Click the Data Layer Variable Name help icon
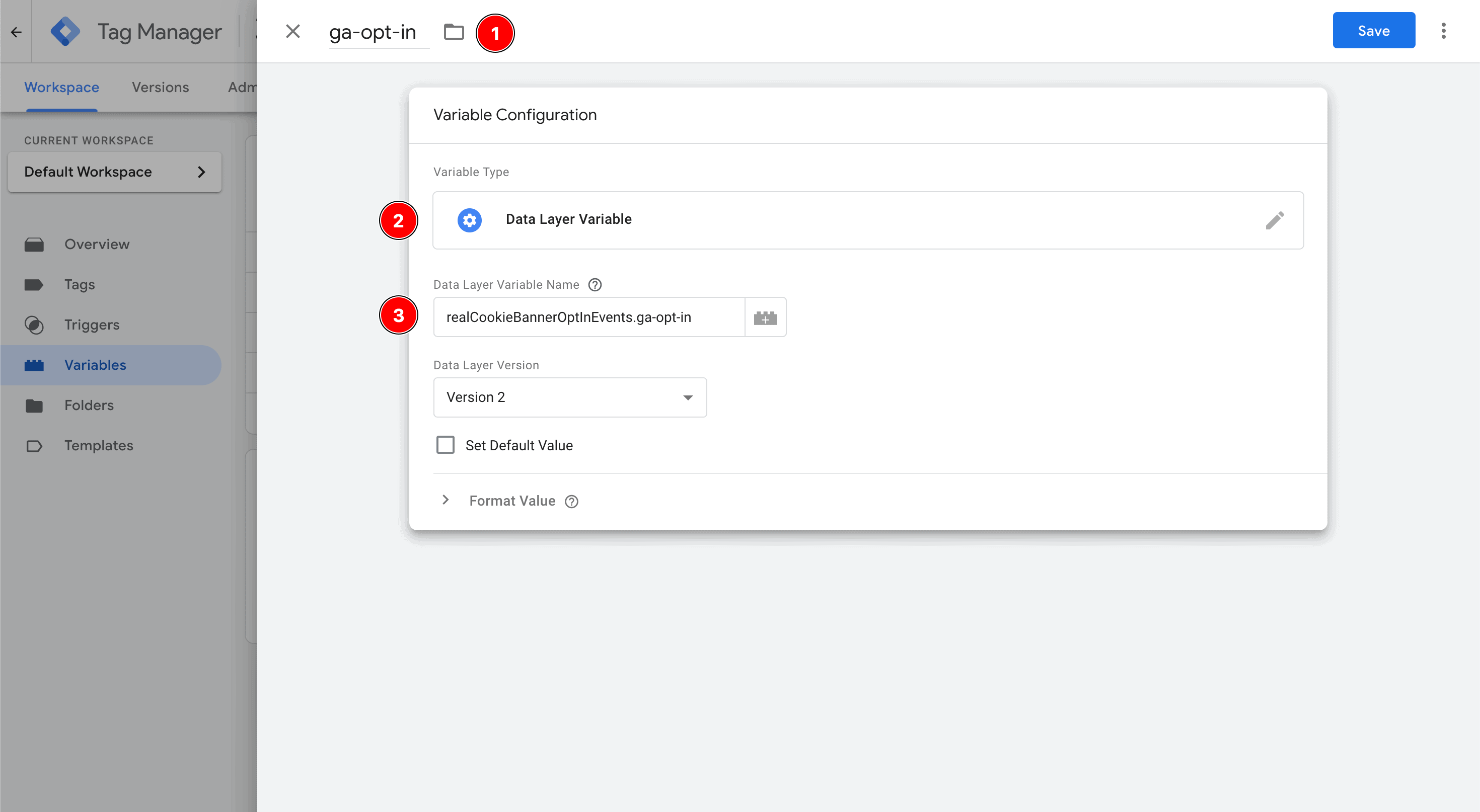This screenshot has height=812, width=1480. point(595,285)
